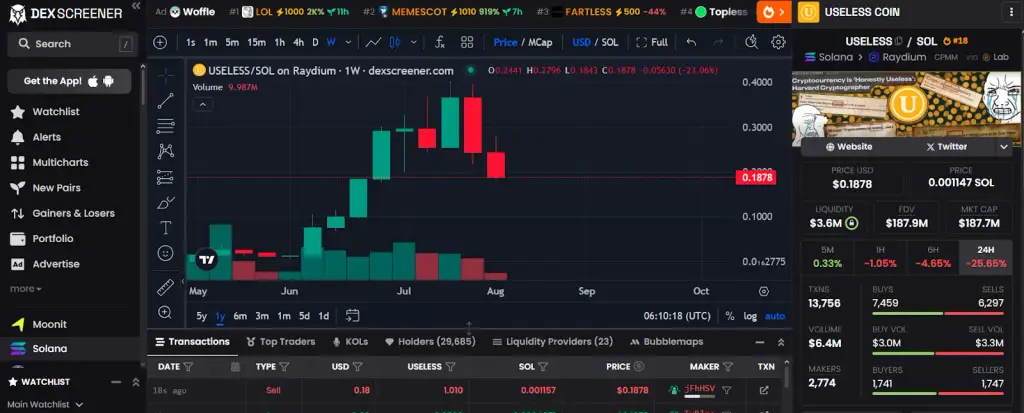Switch chart denomination to SOL

point(610,42)
